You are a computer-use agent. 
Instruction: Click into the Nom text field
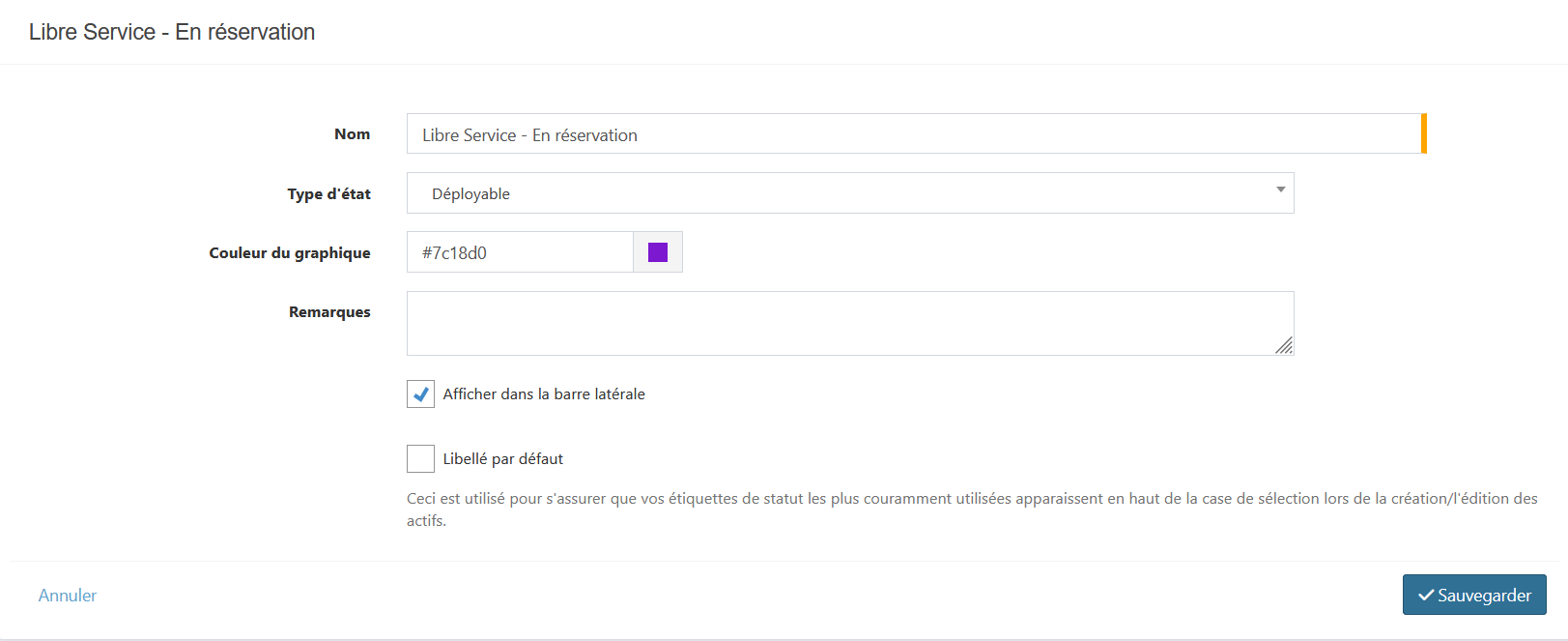[x=913, y=134]
